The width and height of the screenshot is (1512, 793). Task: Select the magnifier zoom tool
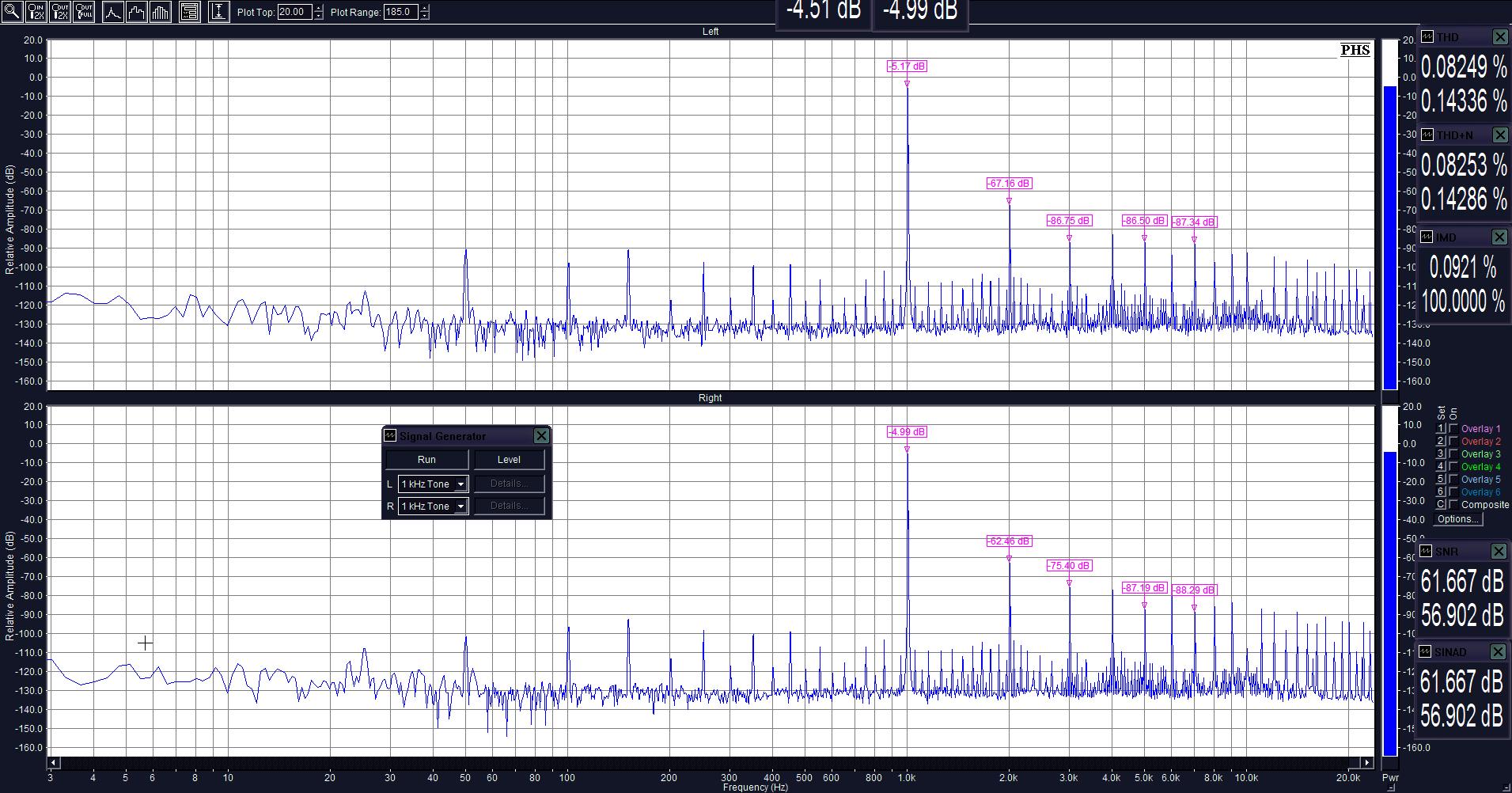[12, 12]
